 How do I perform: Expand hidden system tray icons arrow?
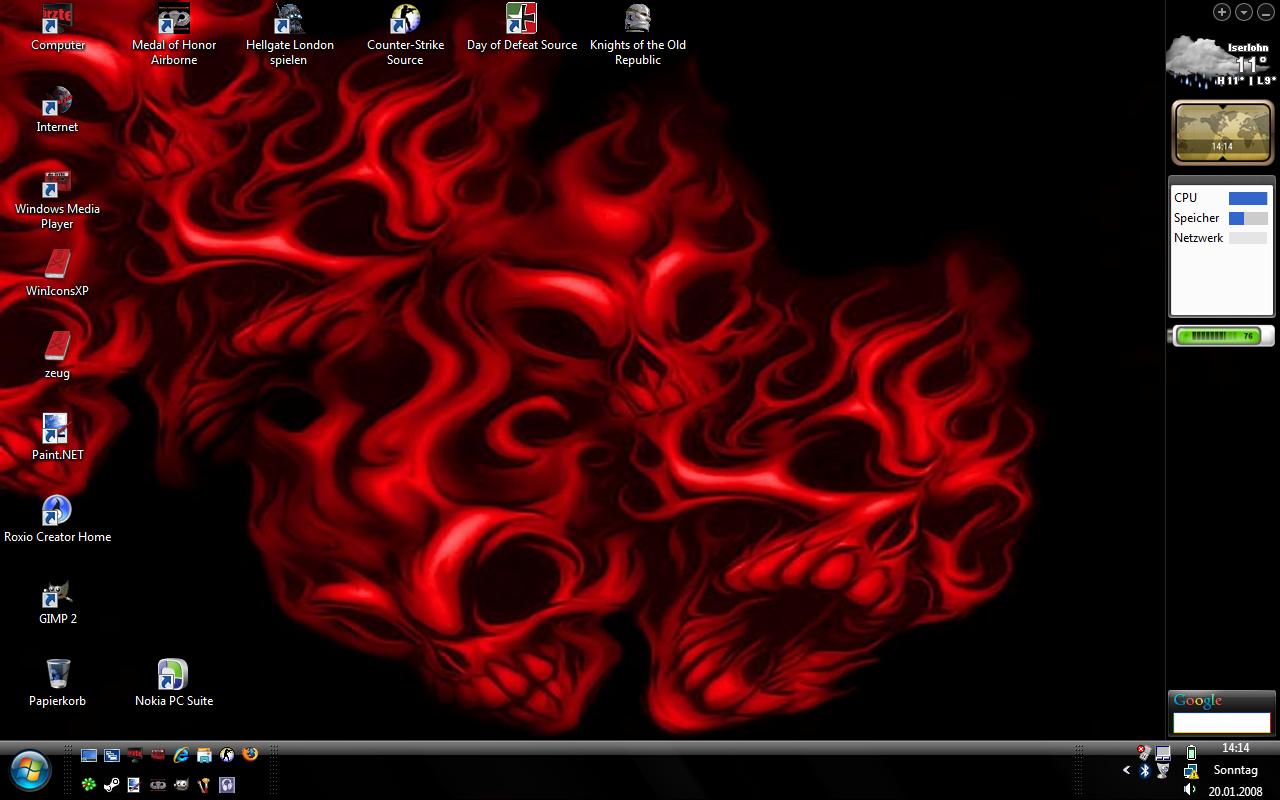click(x=1127, y=770)
